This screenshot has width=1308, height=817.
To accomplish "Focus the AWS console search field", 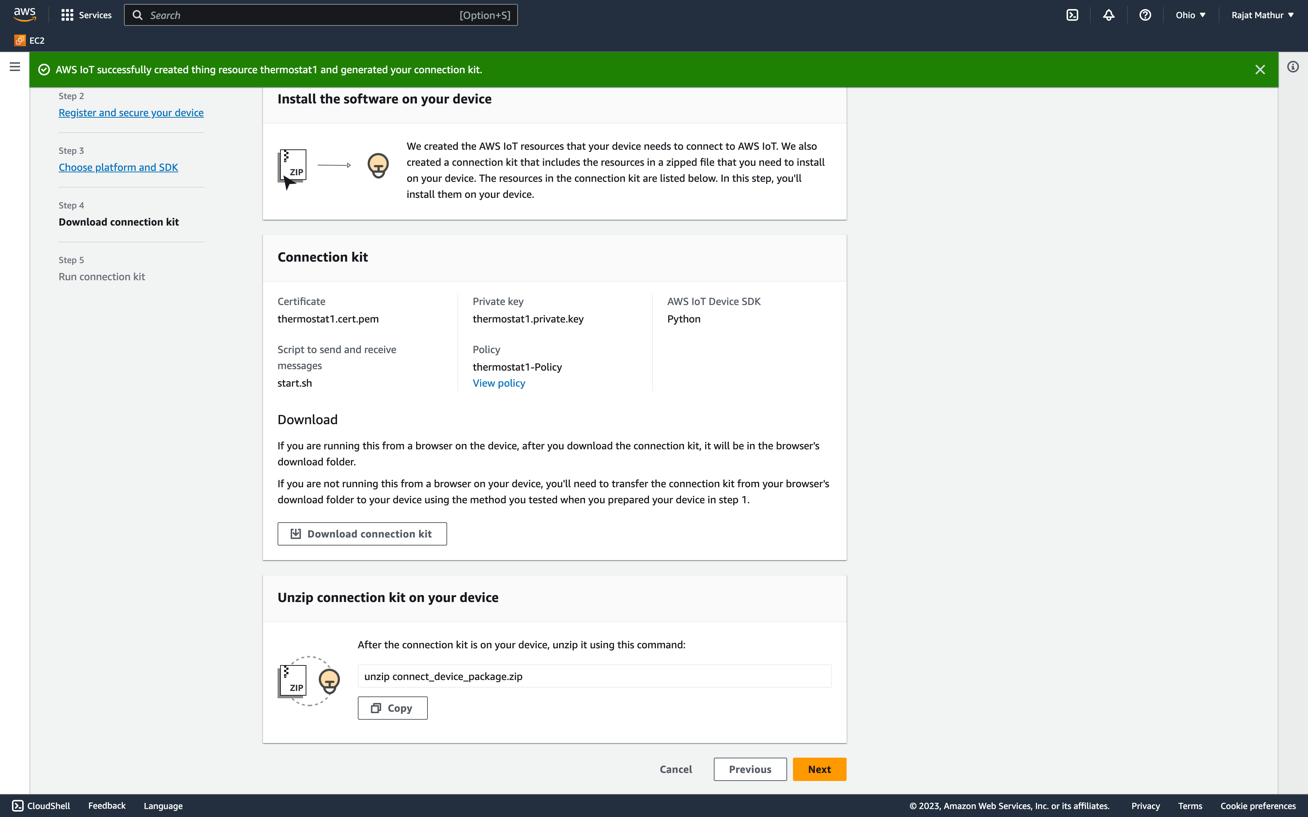I will click(321, 15).
